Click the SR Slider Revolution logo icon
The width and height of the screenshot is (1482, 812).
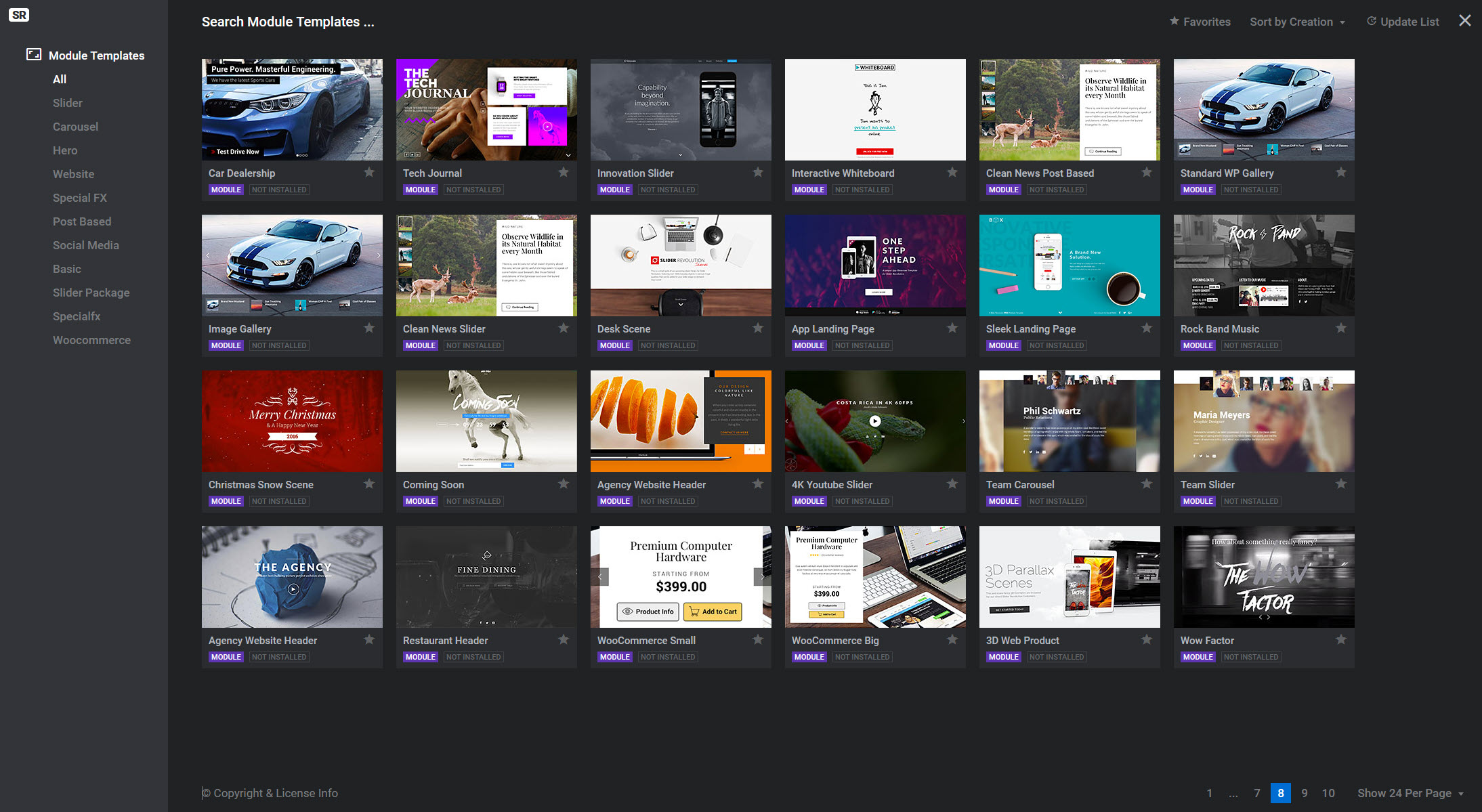19,15
